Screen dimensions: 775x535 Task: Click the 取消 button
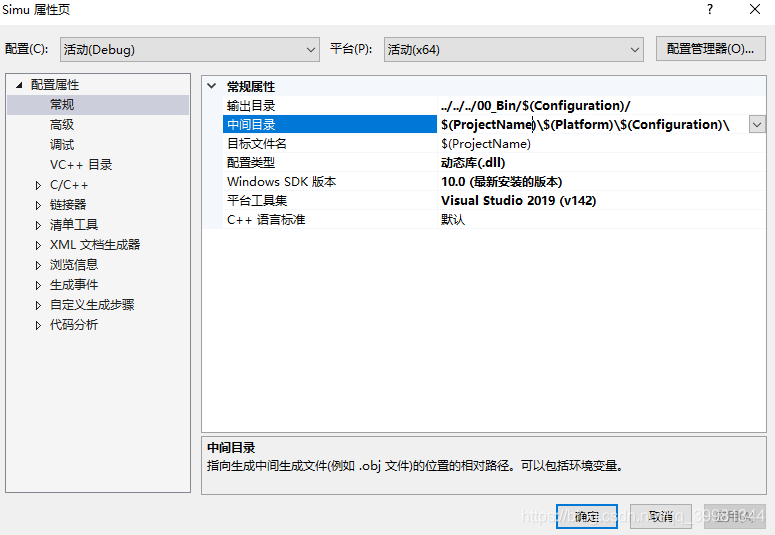coord(661,517)
